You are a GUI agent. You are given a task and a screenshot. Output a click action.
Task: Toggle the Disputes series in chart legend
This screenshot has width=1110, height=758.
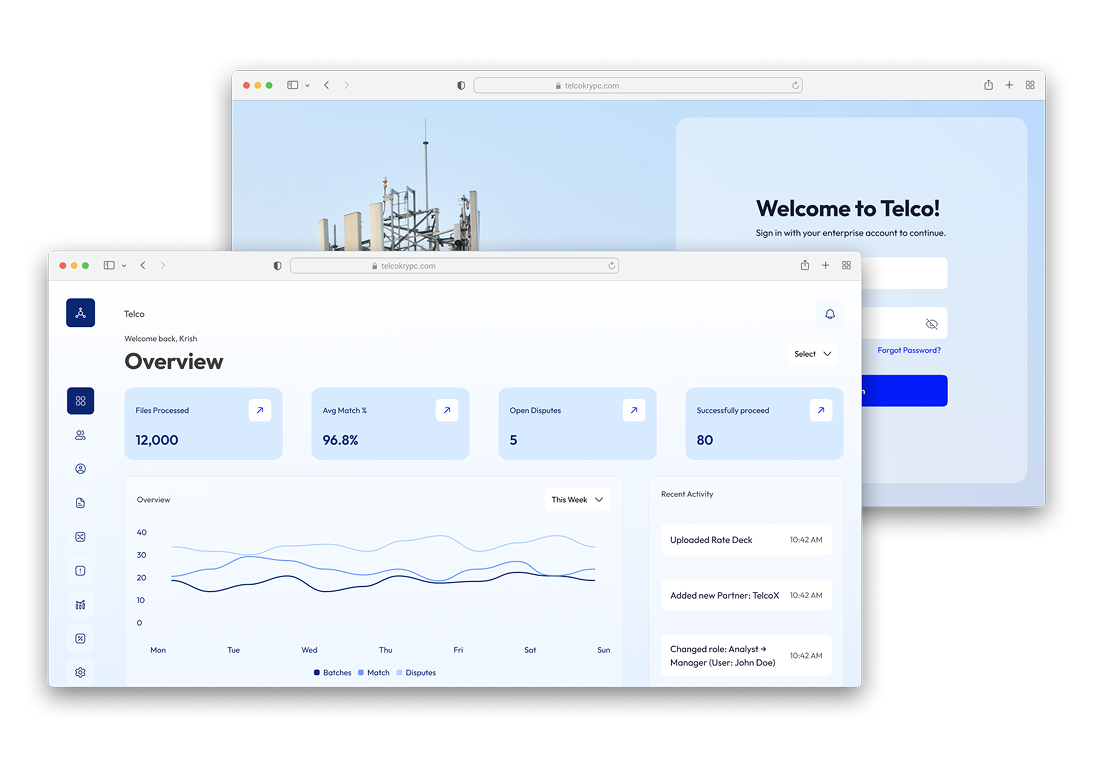coord(415,673)
